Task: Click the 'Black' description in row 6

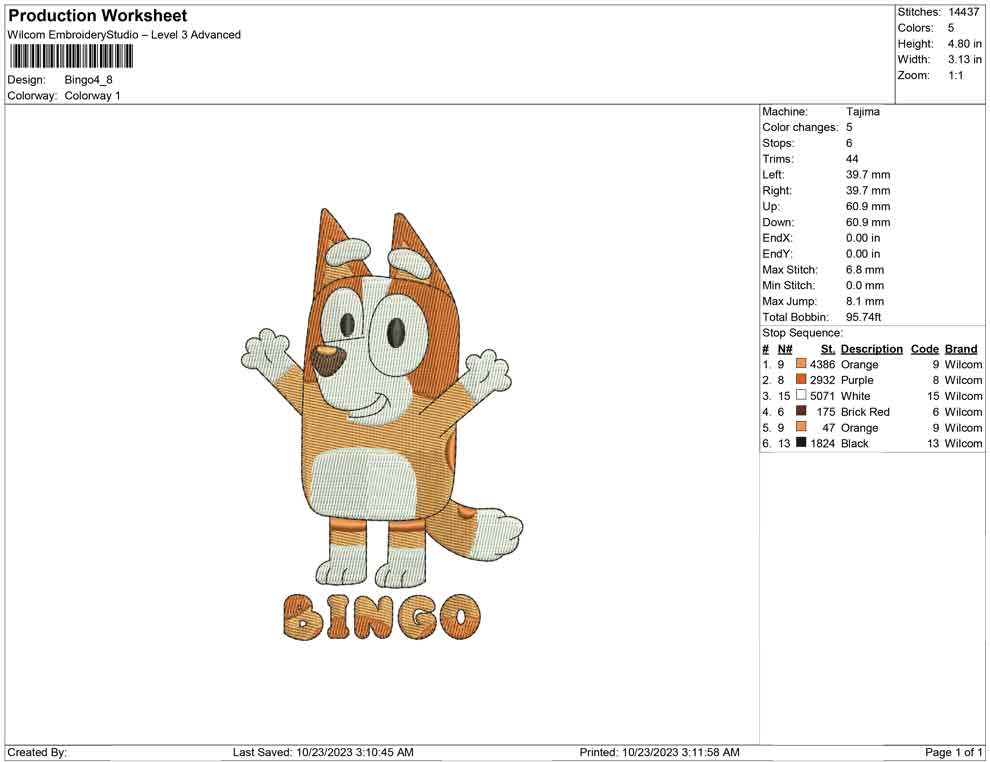Action: pyautogui.click(x=854, y=443)
